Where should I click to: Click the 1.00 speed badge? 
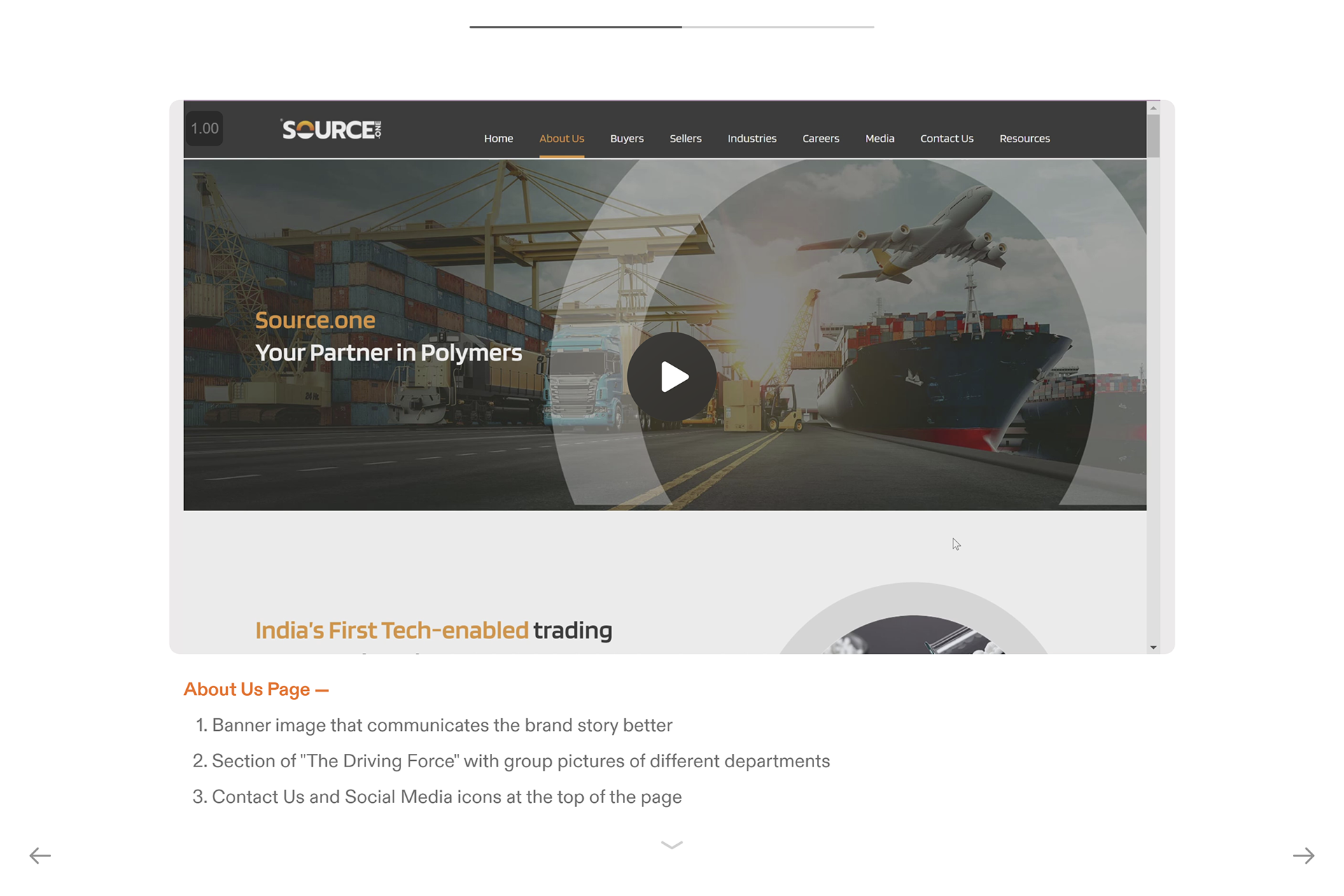click(204, 129)
